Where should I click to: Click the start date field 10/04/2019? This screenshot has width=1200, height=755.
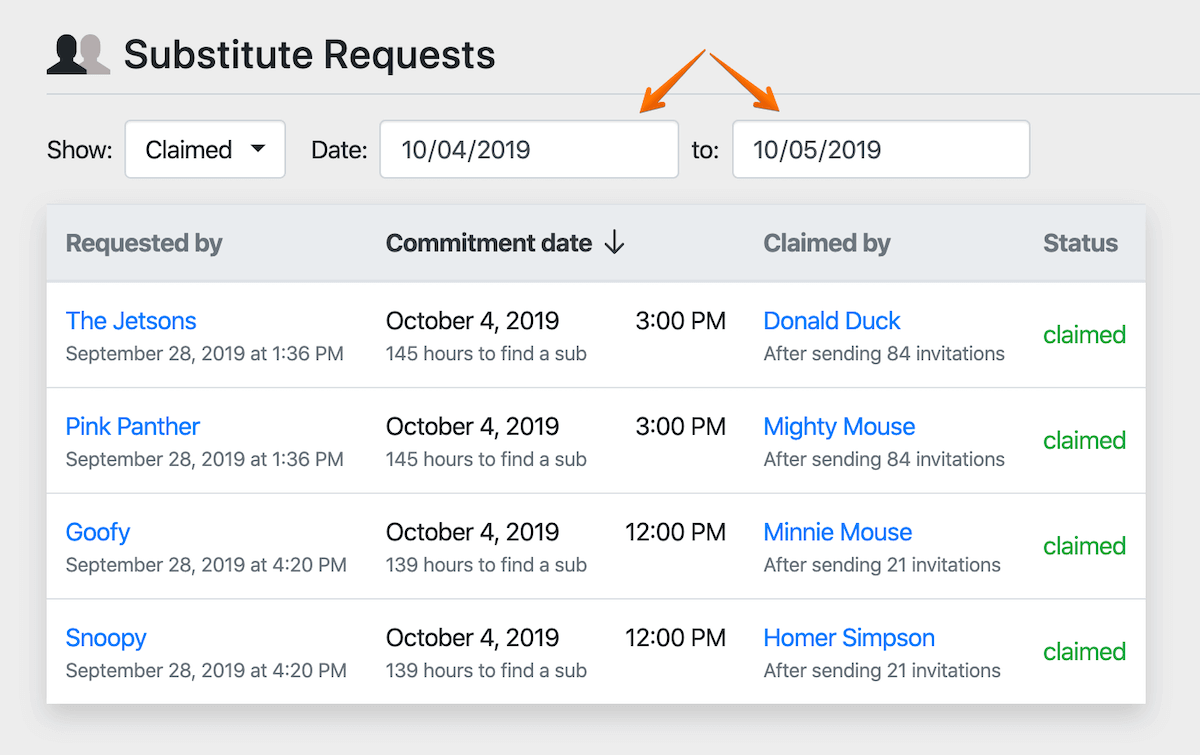528,150
